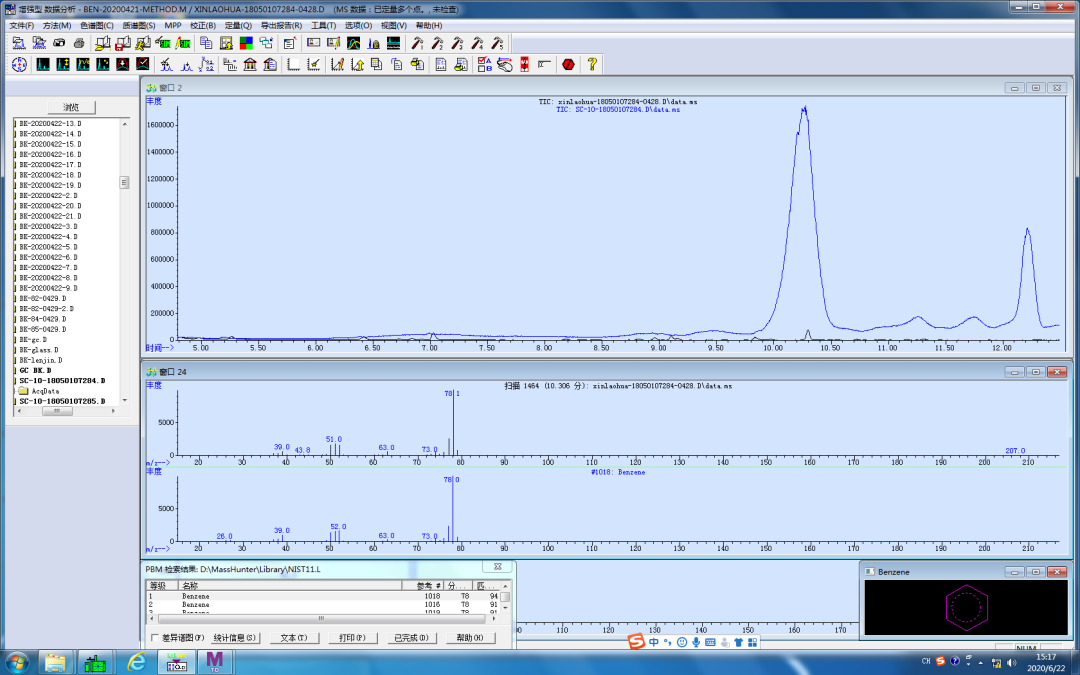
Task: Select file GC BK.D in list
Action: (34, 370)
